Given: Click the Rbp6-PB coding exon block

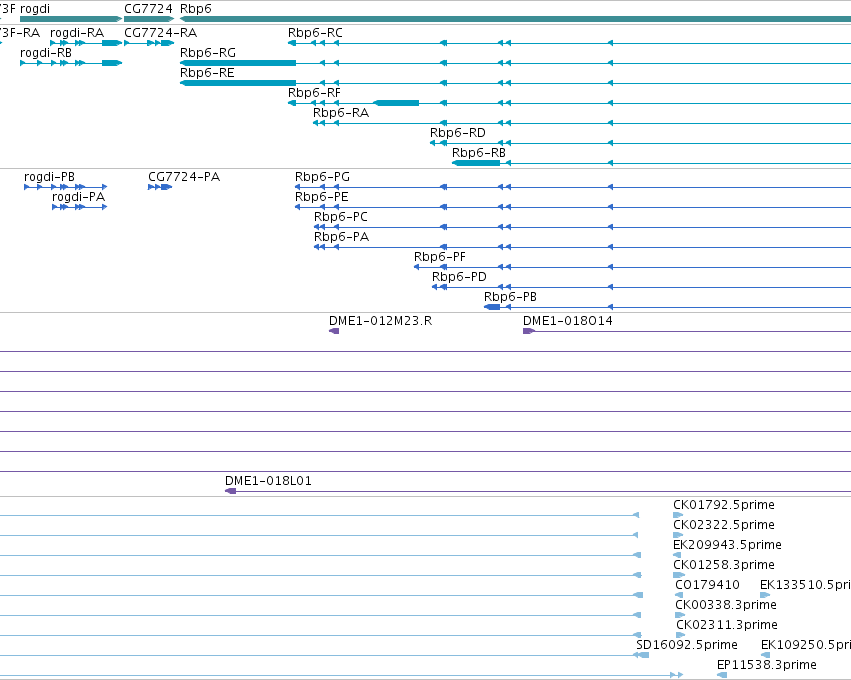Looking at the screenshot, I should [492, 308].
